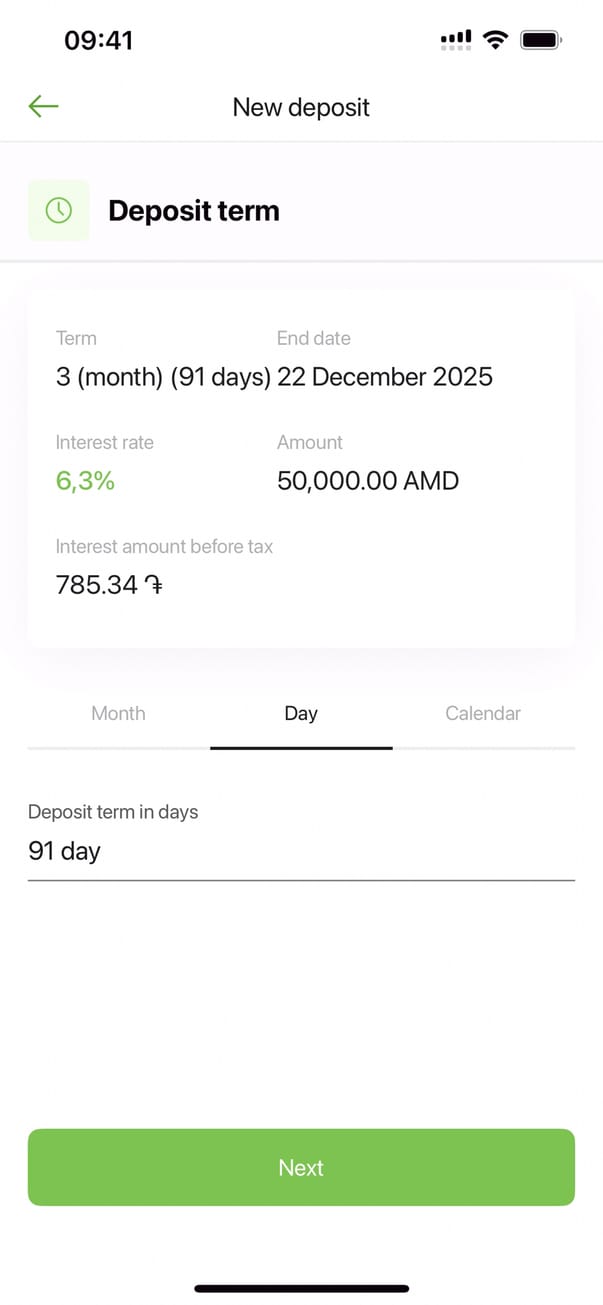Tap the 6,3% interest rate value

click(85, 481)
